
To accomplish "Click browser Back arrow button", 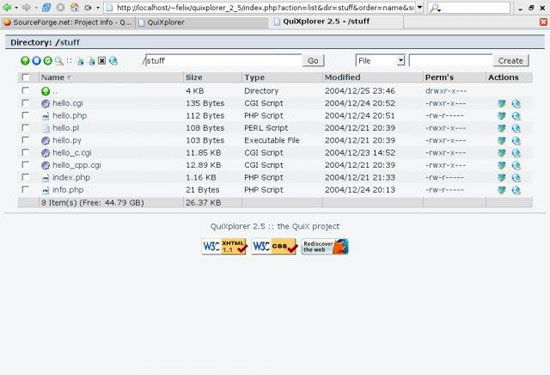I will 7,7.
